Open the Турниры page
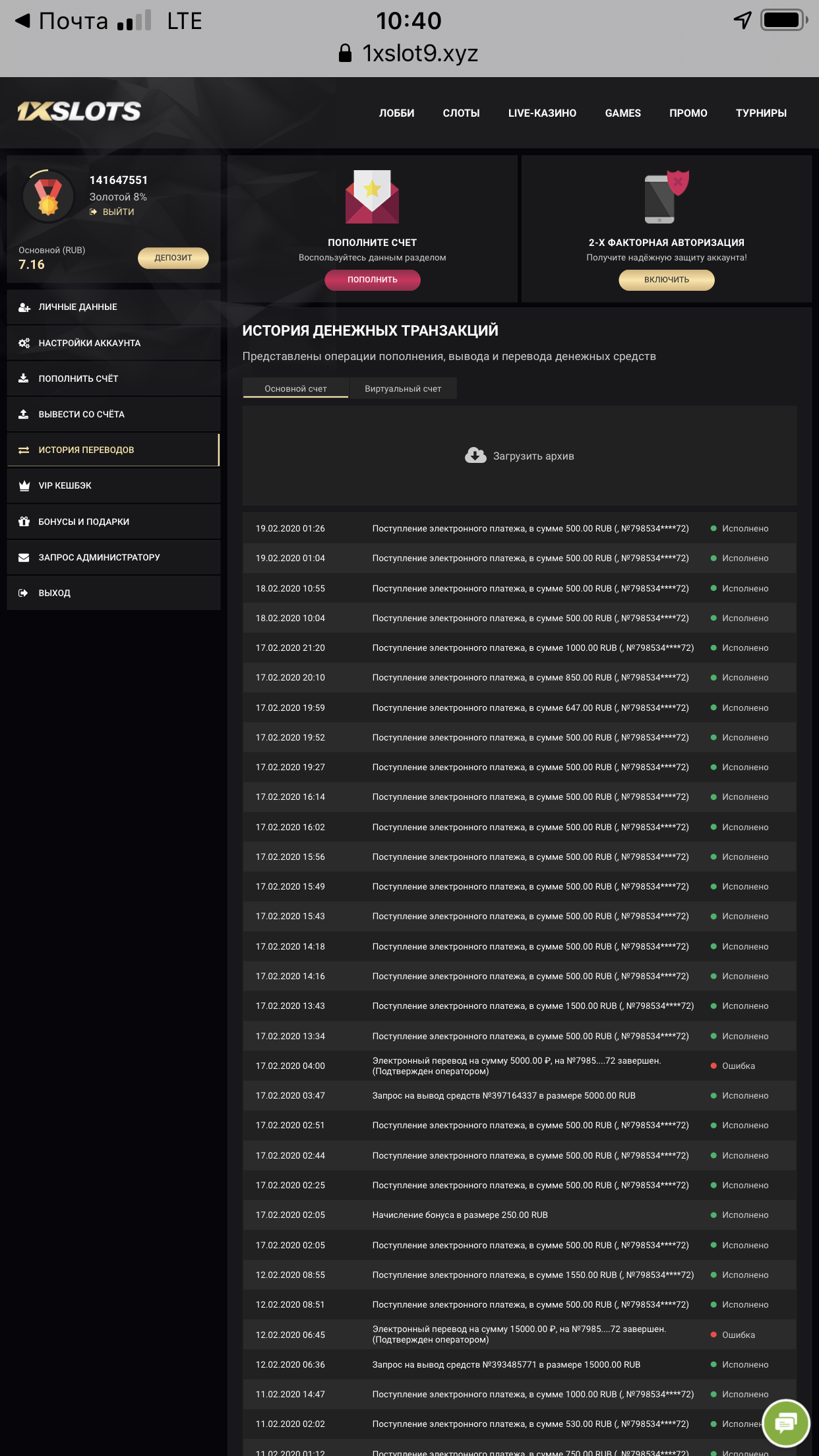 point(761,113)
